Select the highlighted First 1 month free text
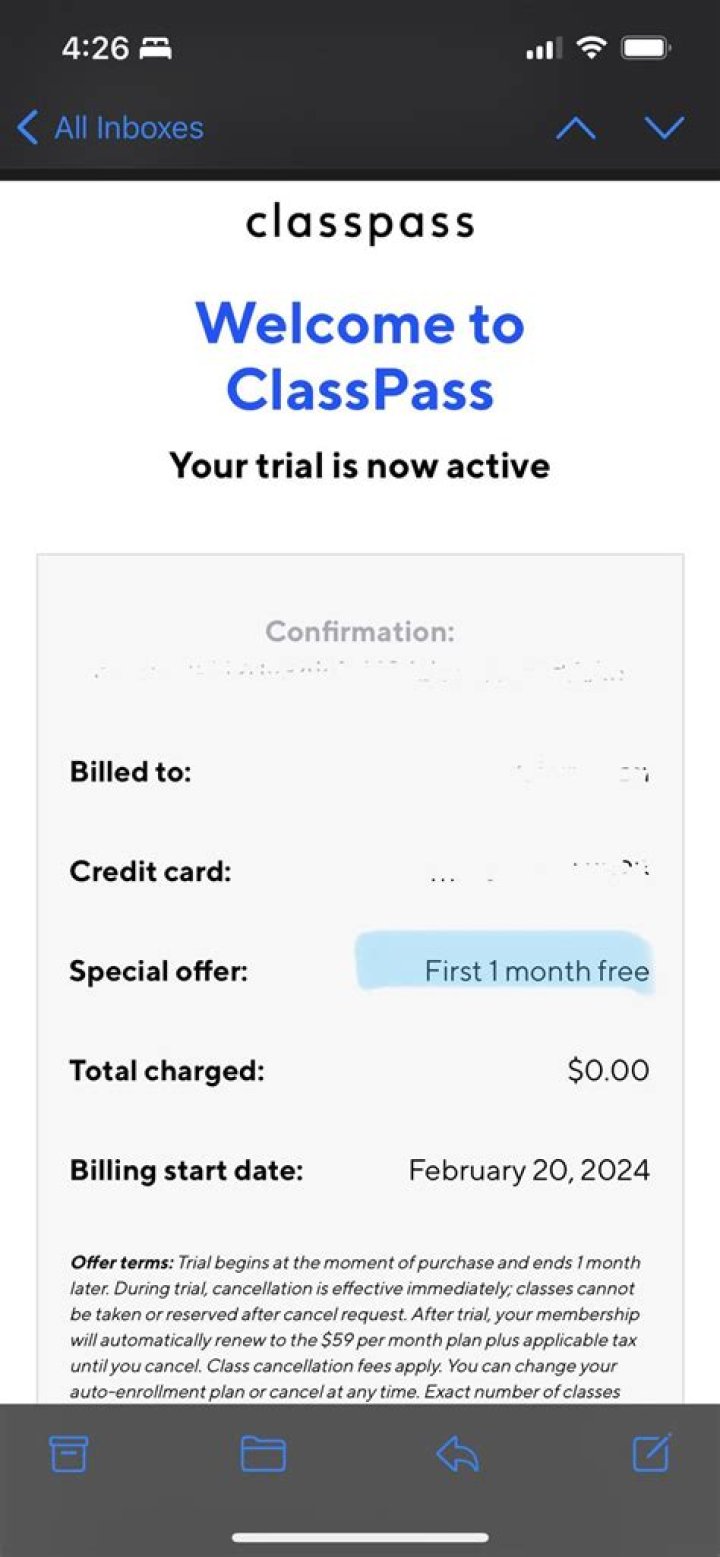 tap(536, 970)
